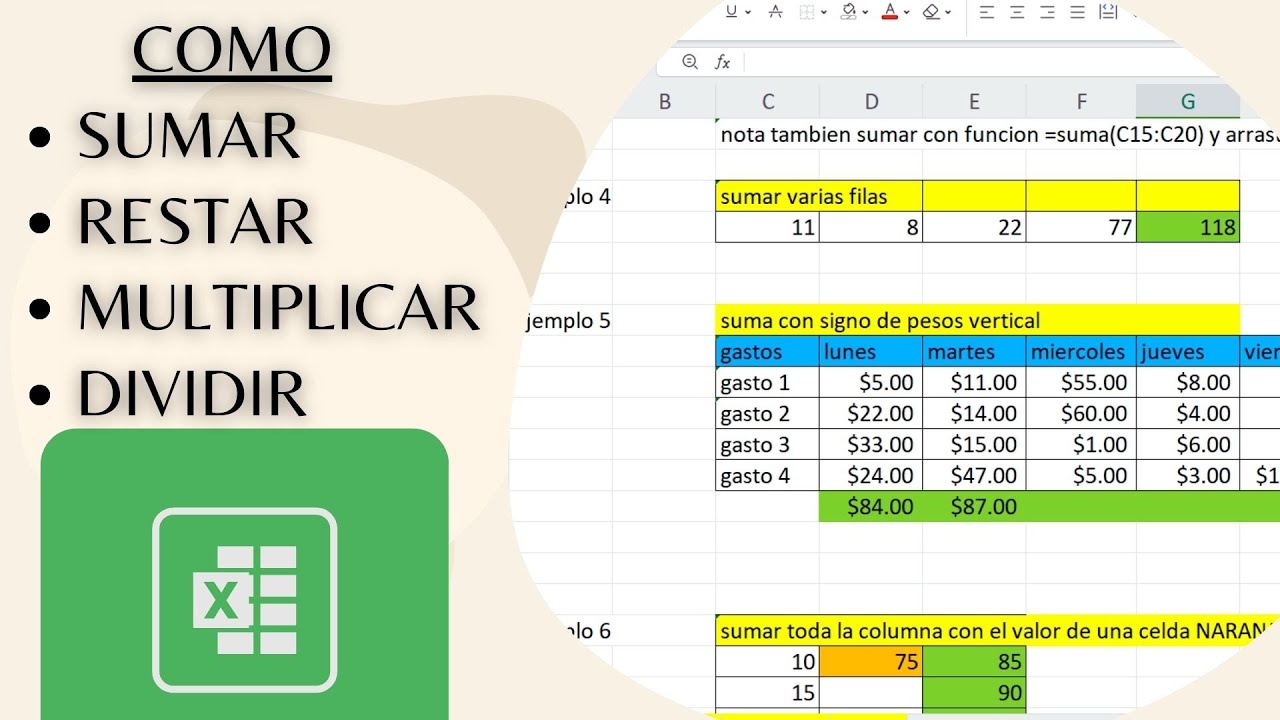Screen dimensions: 1280x720
Task: Select the 'miercoles' header cell
Action: click(1081, 351)
